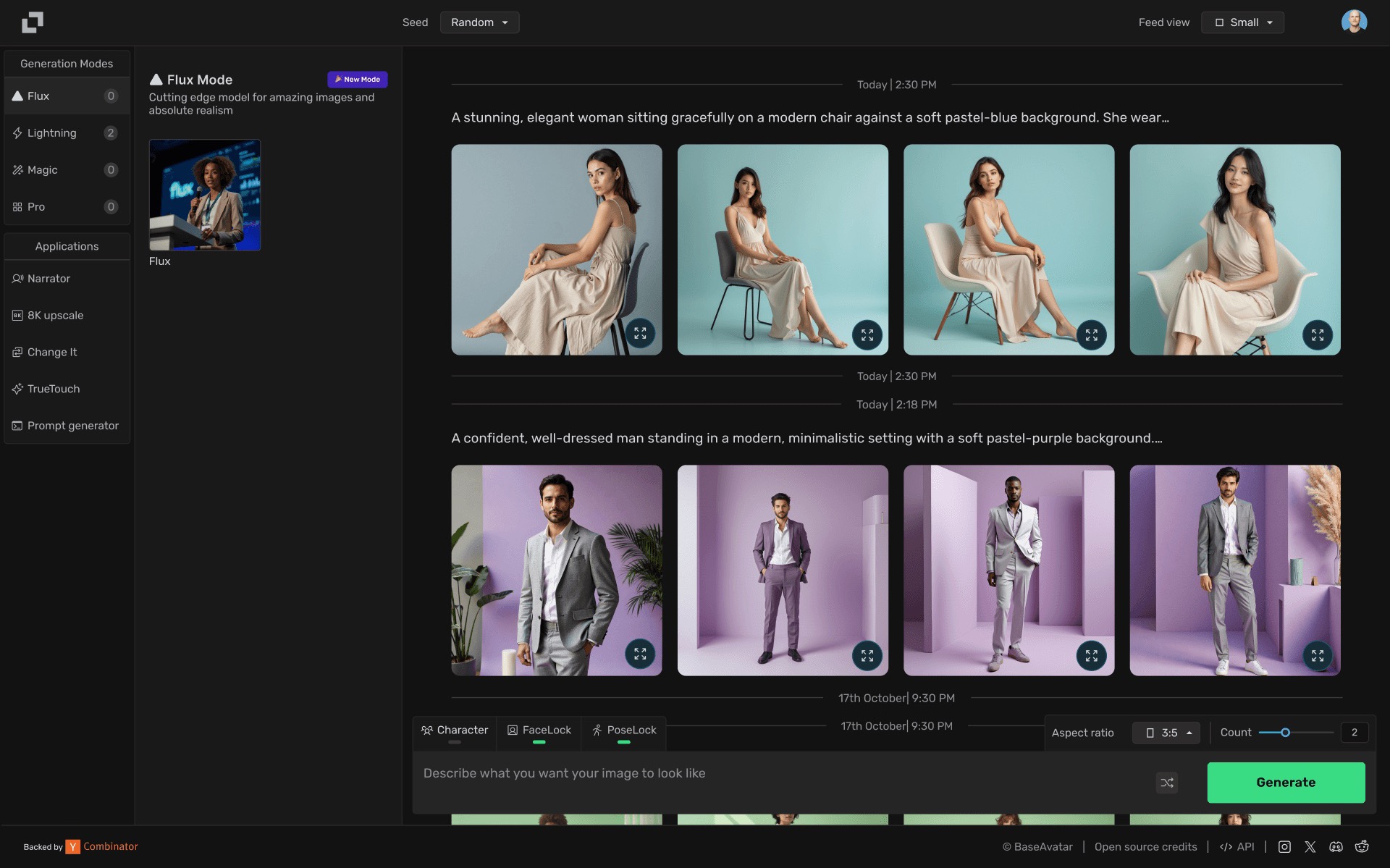Click the BaseAvatar logo icon
This screenshot has width=1390, height=868.
click(33, 22)
